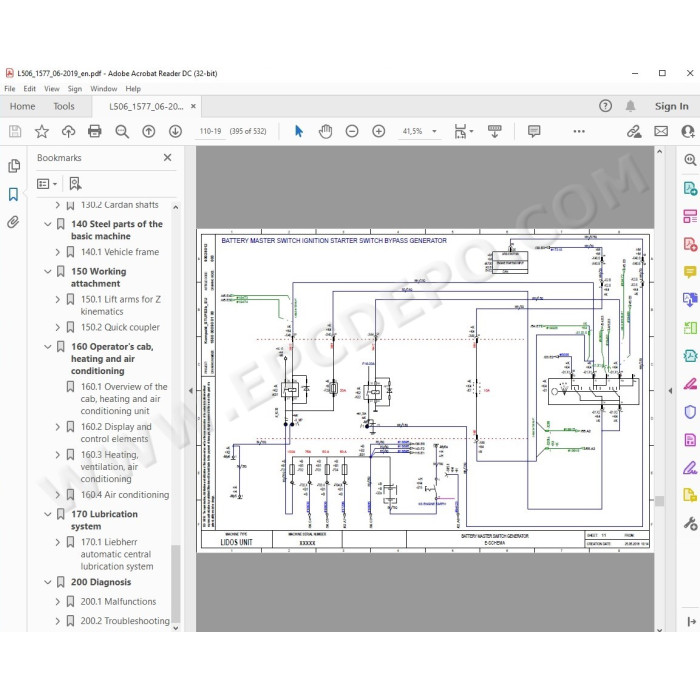Click the zoom percentage field 41,5%

coord(412,131)
